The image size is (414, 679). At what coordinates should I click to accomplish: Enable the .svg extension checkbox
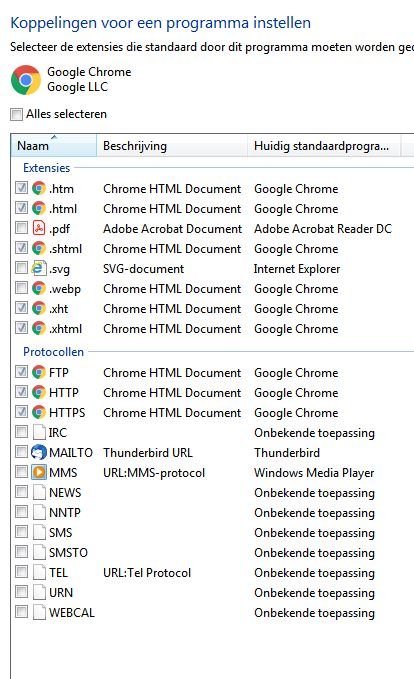pyautogui.click(x=21, y=268)
